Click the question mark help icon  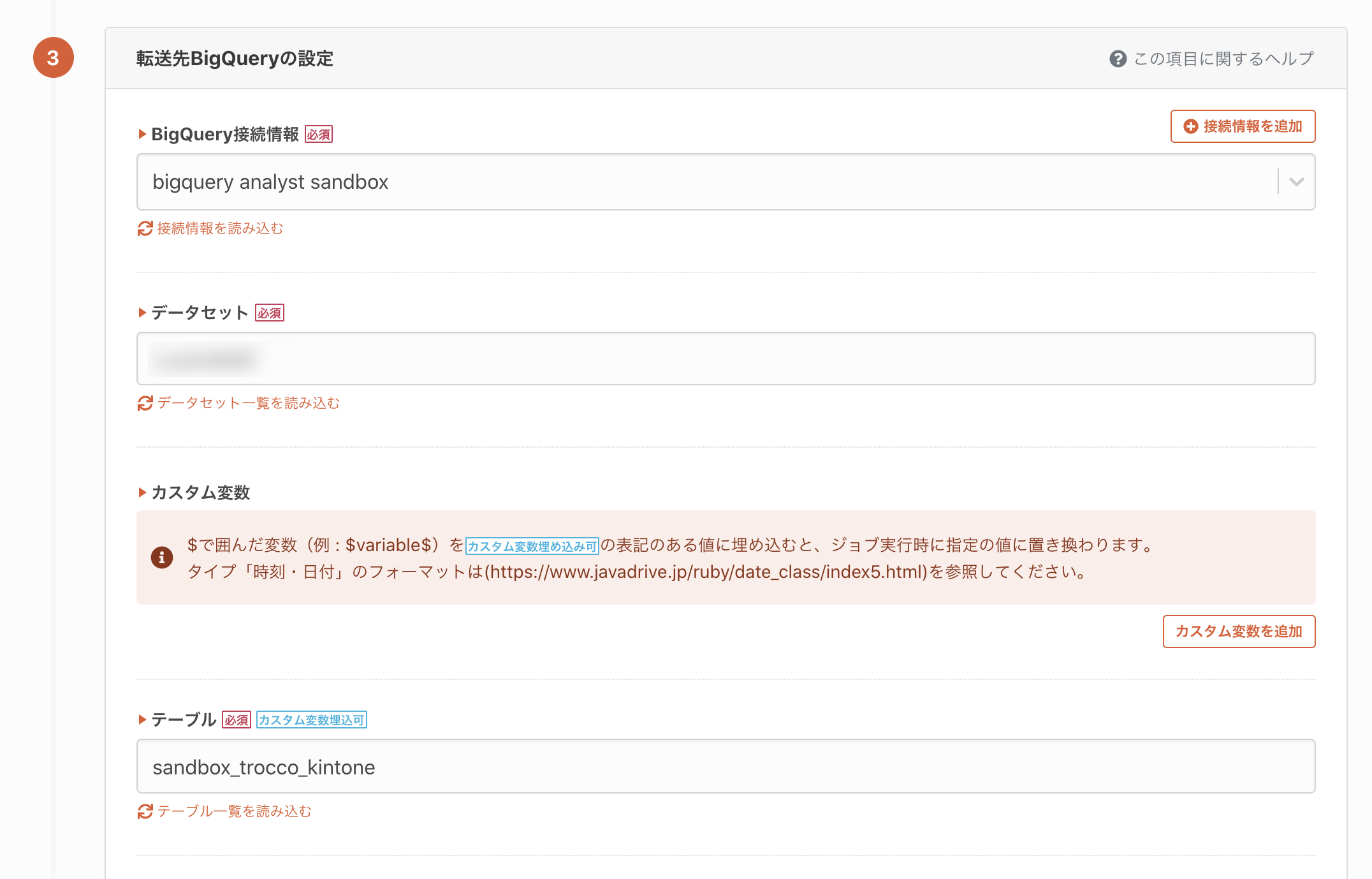click(x=1118, y=59)
